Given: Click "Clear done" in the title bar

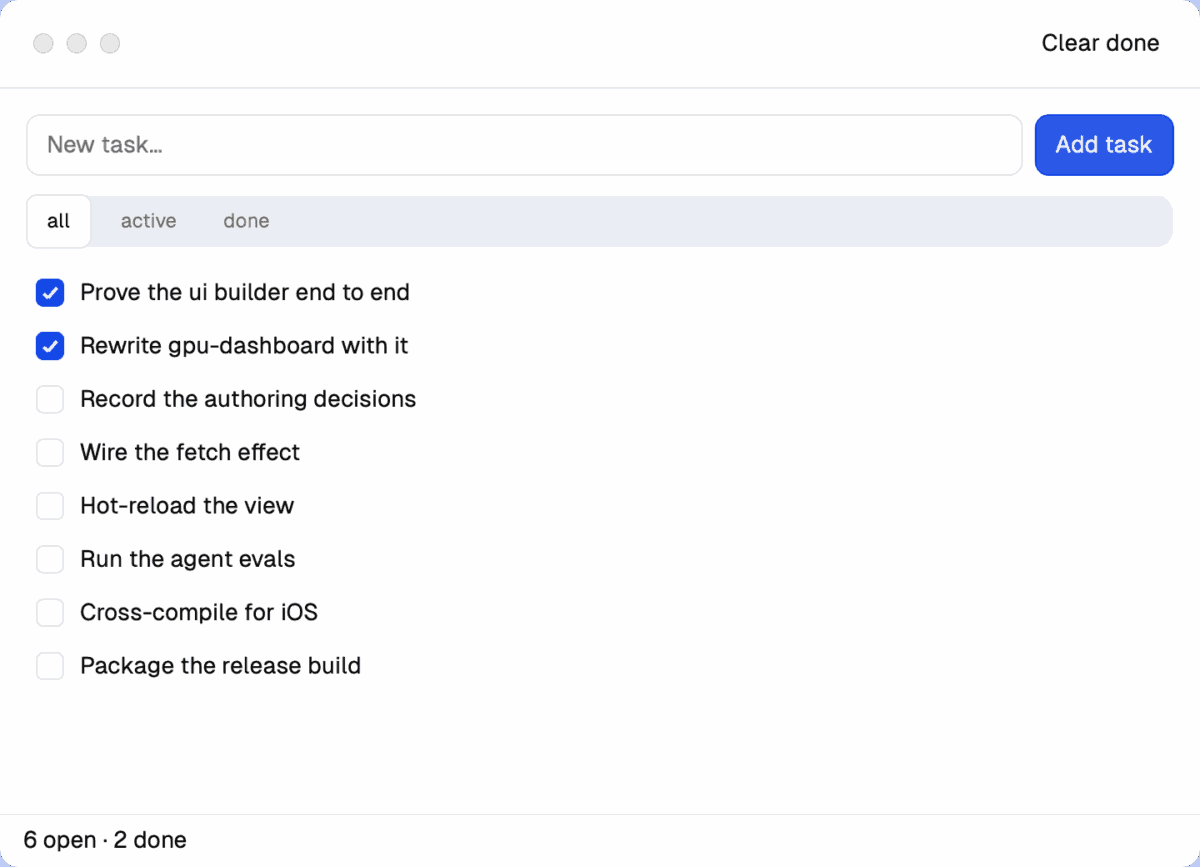Looking at the screenshot, I should 1100,43.
